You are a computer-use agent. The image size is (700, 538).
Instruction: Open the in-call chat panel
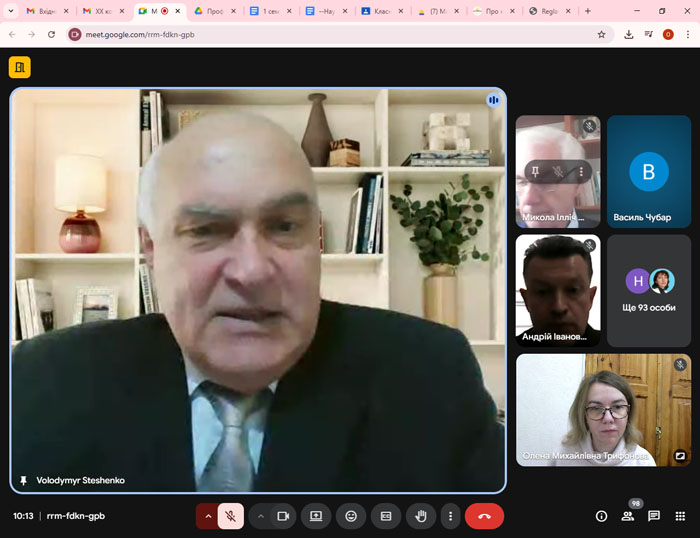654,516
